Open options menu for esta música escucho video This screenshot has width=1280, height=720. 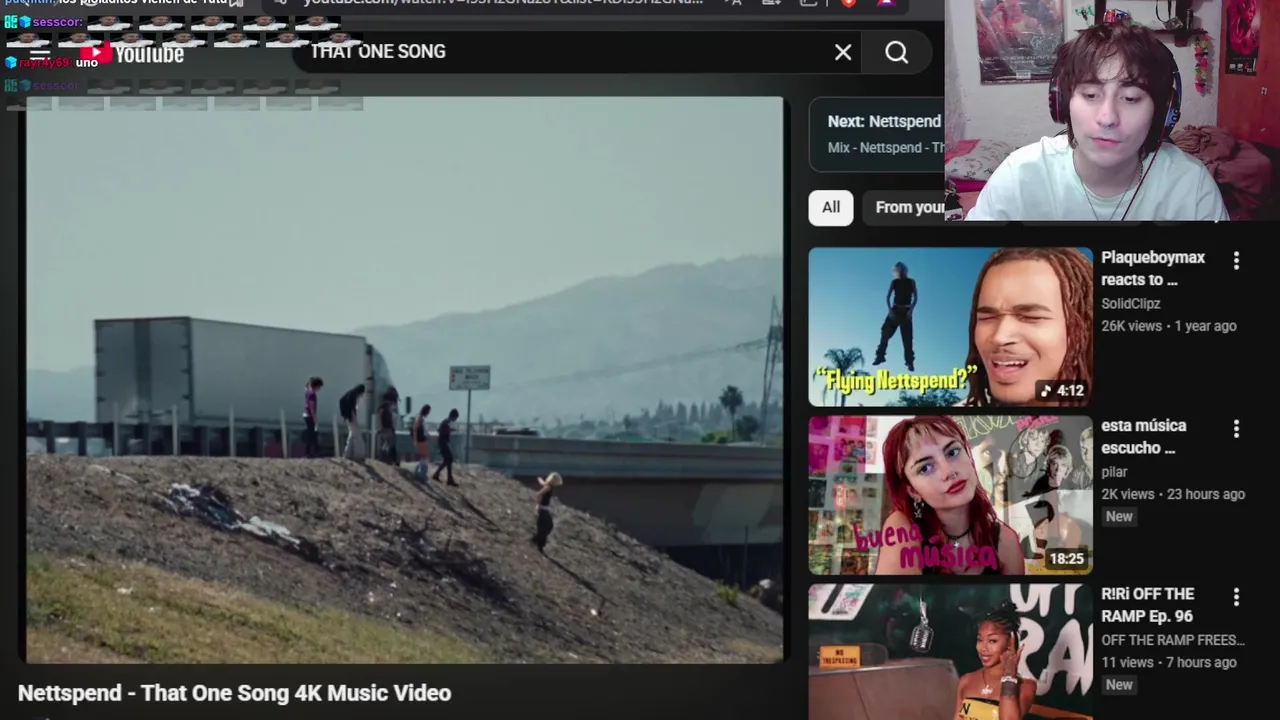[1236, 428]
